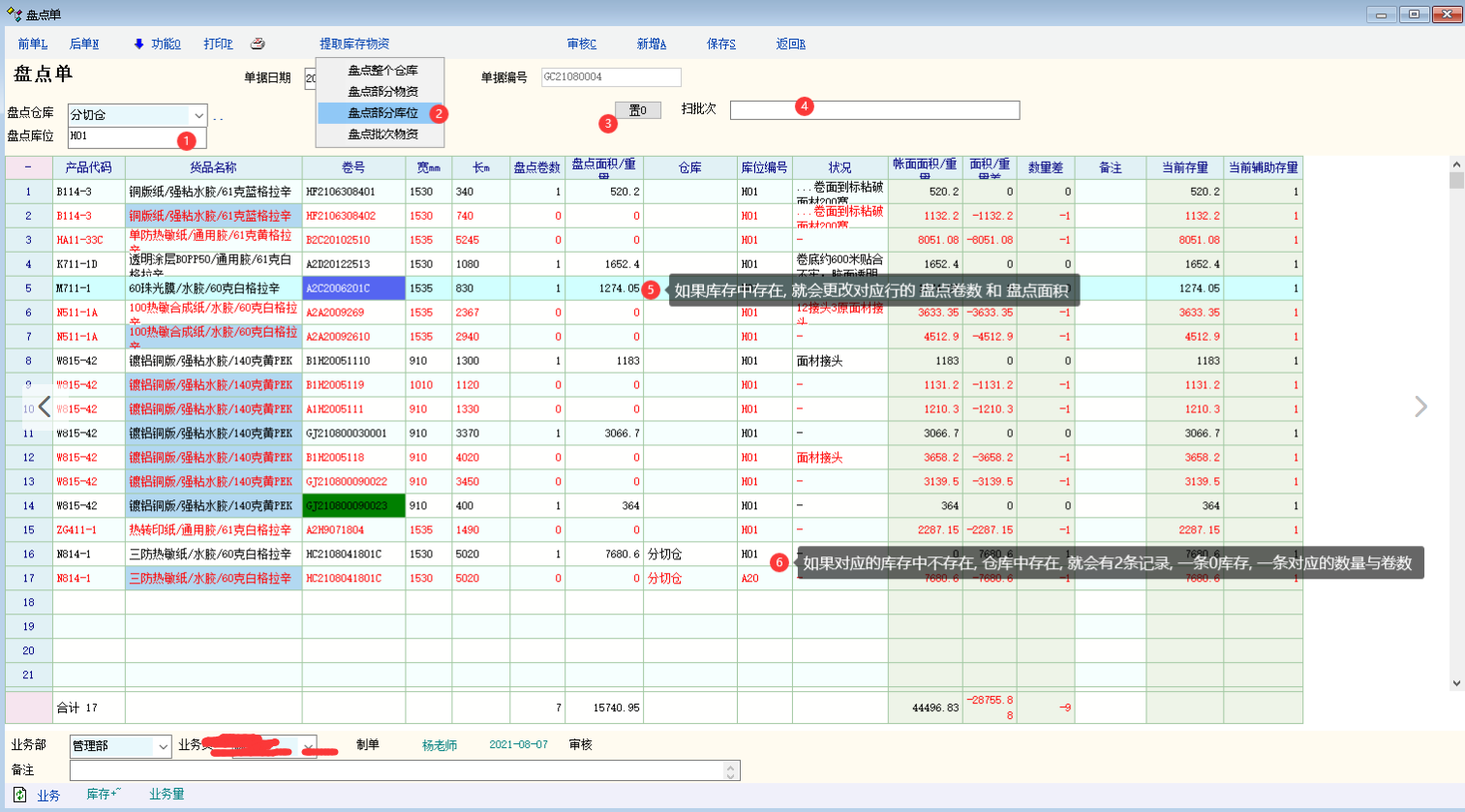Switch to the 业务量 tab at the bottom
This screenshot has width=1465, height=812.
point(167,794)
